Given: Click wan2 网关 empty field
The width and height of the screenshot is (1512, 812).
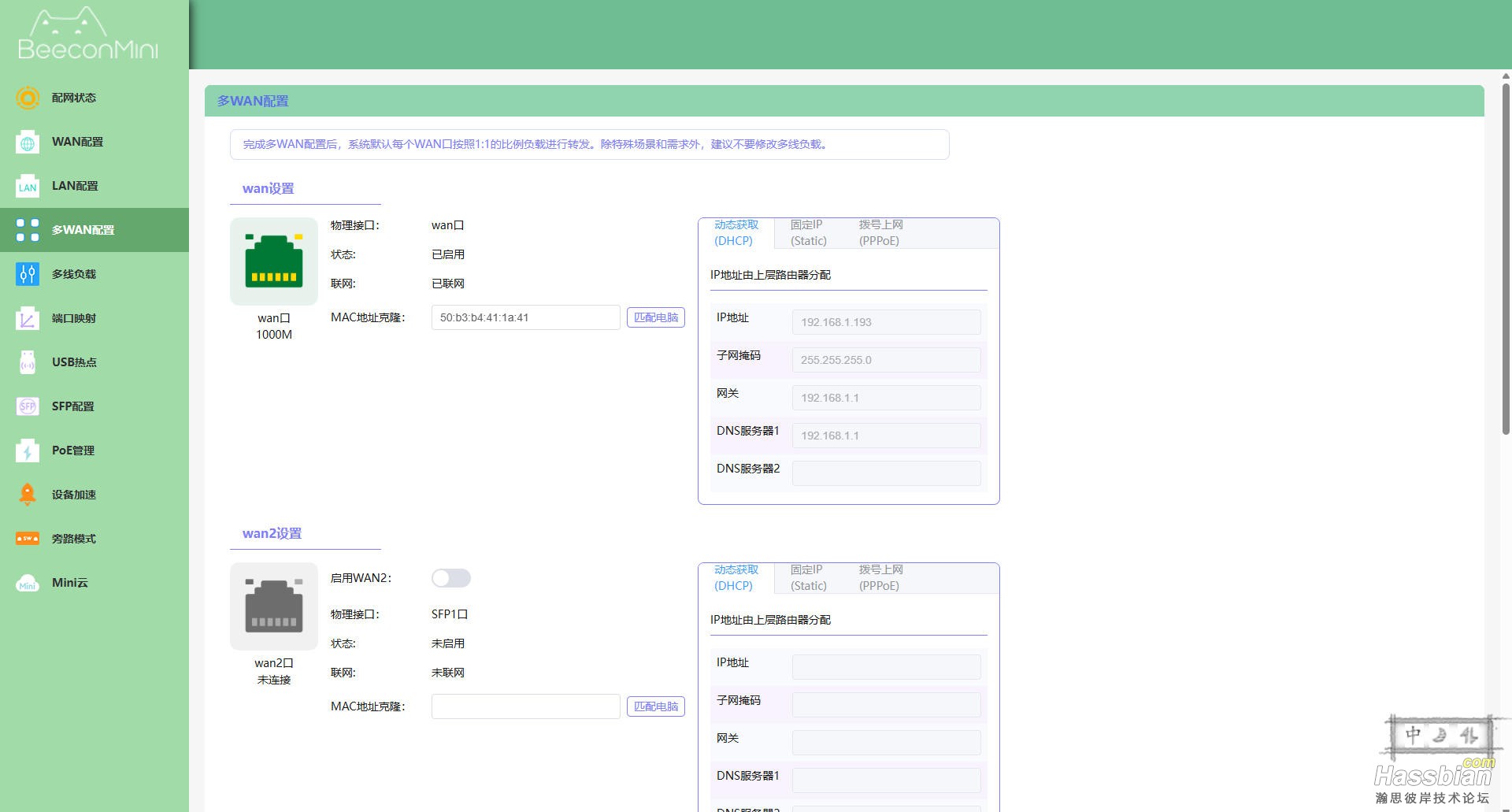Looking at the screenshot, I should [887, 743].
